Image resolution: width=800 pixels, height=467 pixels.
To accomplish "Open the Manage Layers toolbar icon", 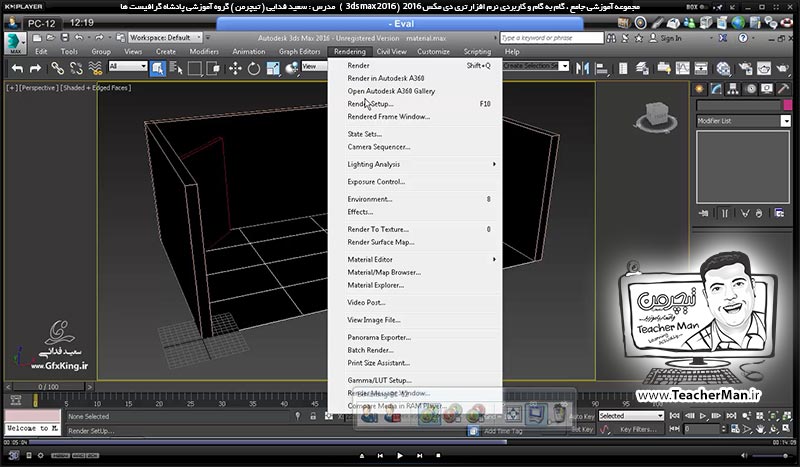I will click(642, 68).
